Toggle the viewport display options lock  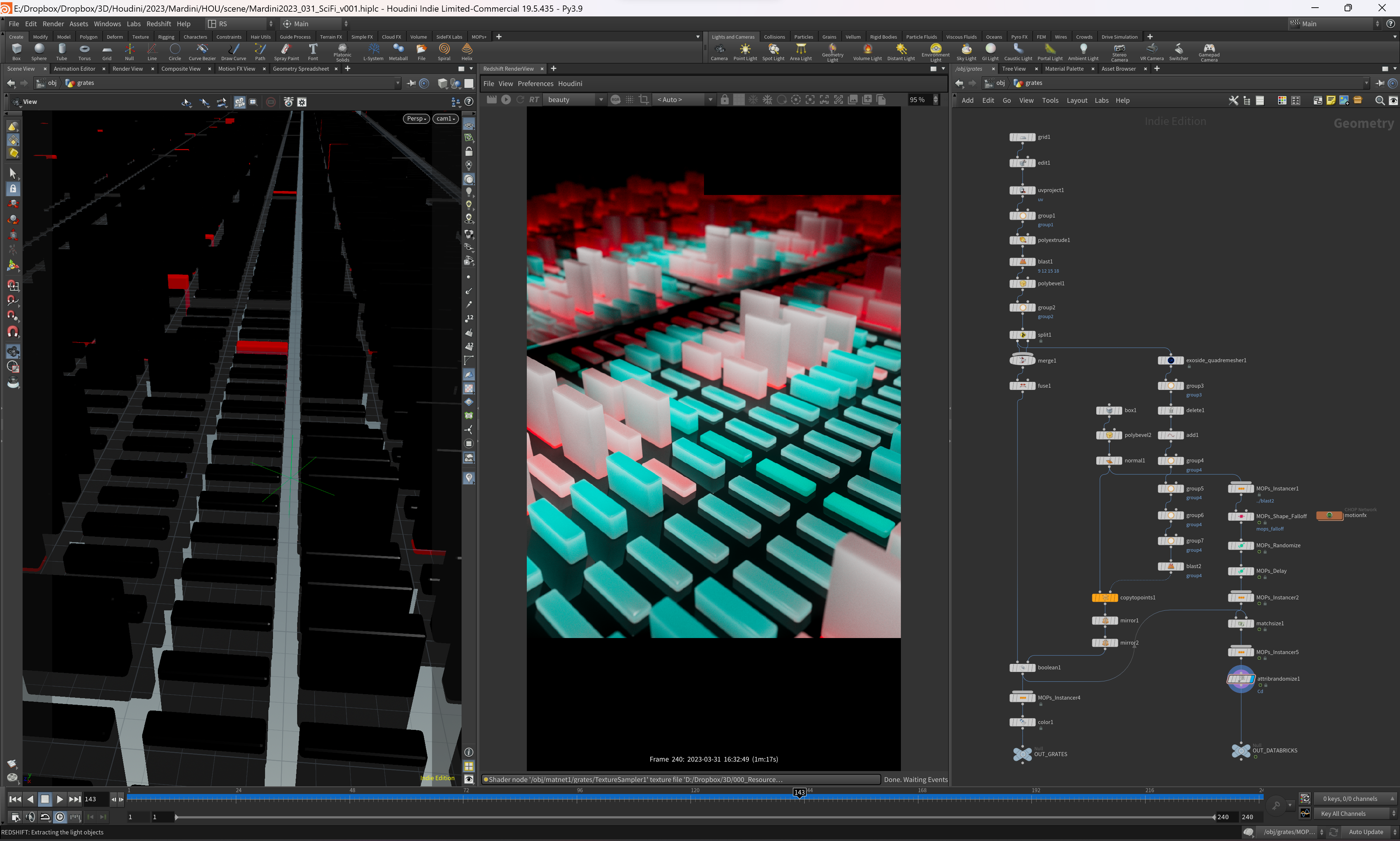click(x=469, y=151)
